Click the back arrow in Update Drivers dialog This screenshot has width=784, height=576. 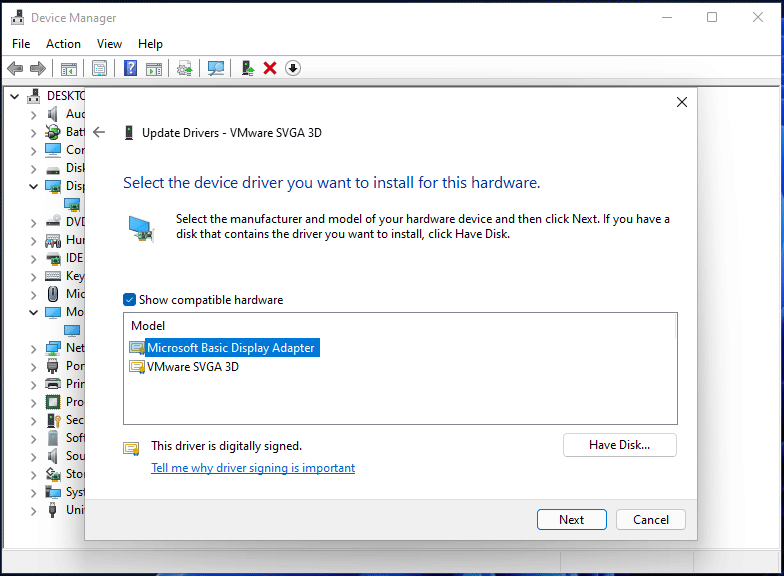click(x=99, y=132)
